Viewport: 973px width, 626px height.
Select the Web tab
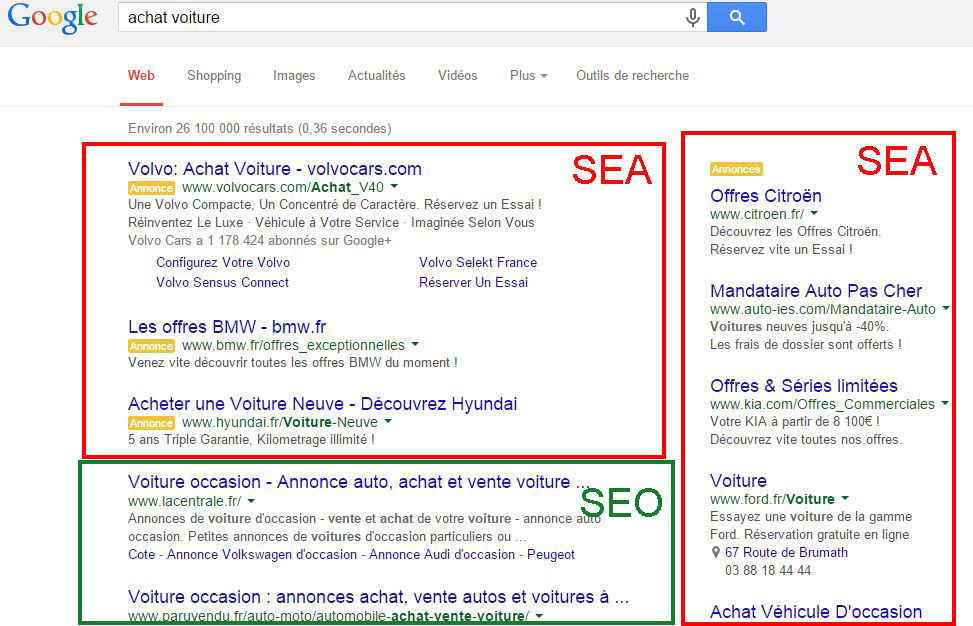coord(141,76)
